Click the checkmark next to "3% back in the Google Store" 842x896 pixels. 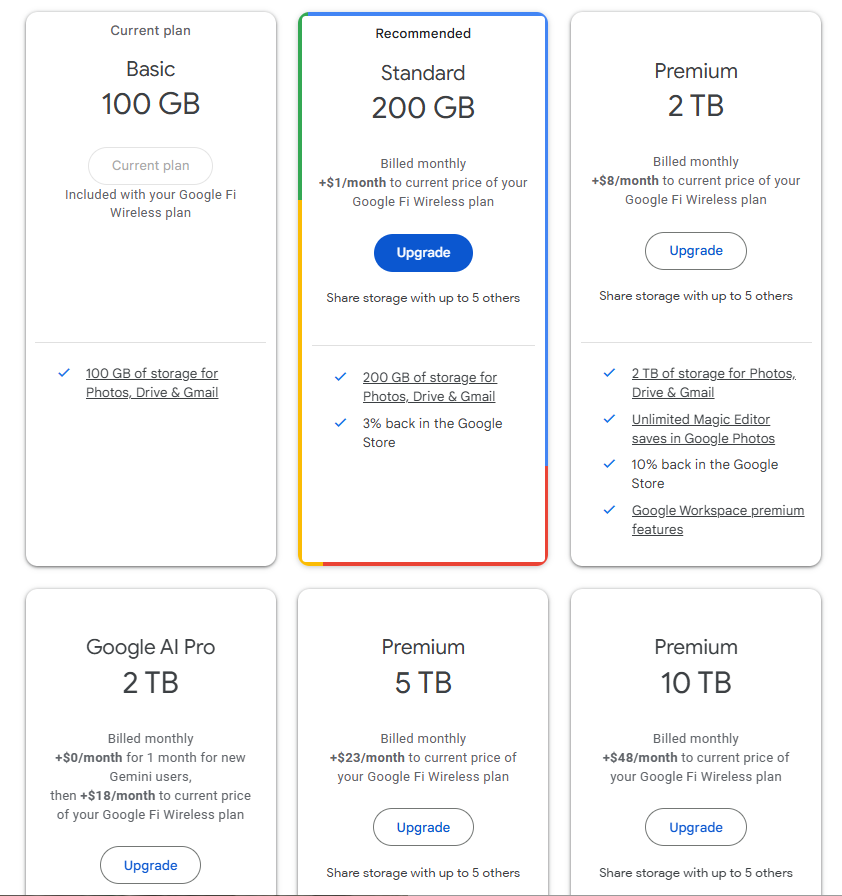coord(340,424)
